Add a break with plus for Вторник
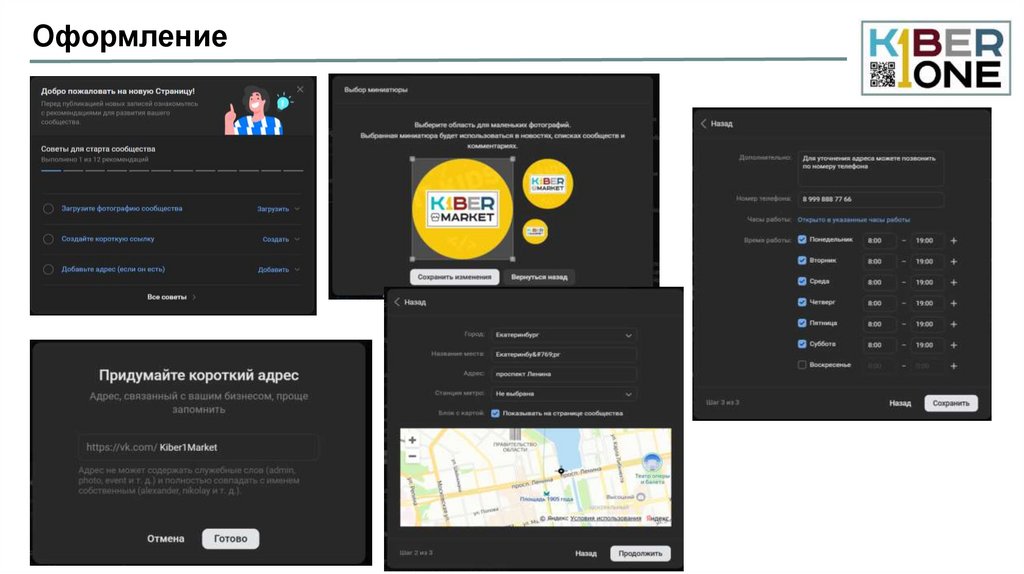Viewport: 1024px width, 574px height. (x=954, y=262)
